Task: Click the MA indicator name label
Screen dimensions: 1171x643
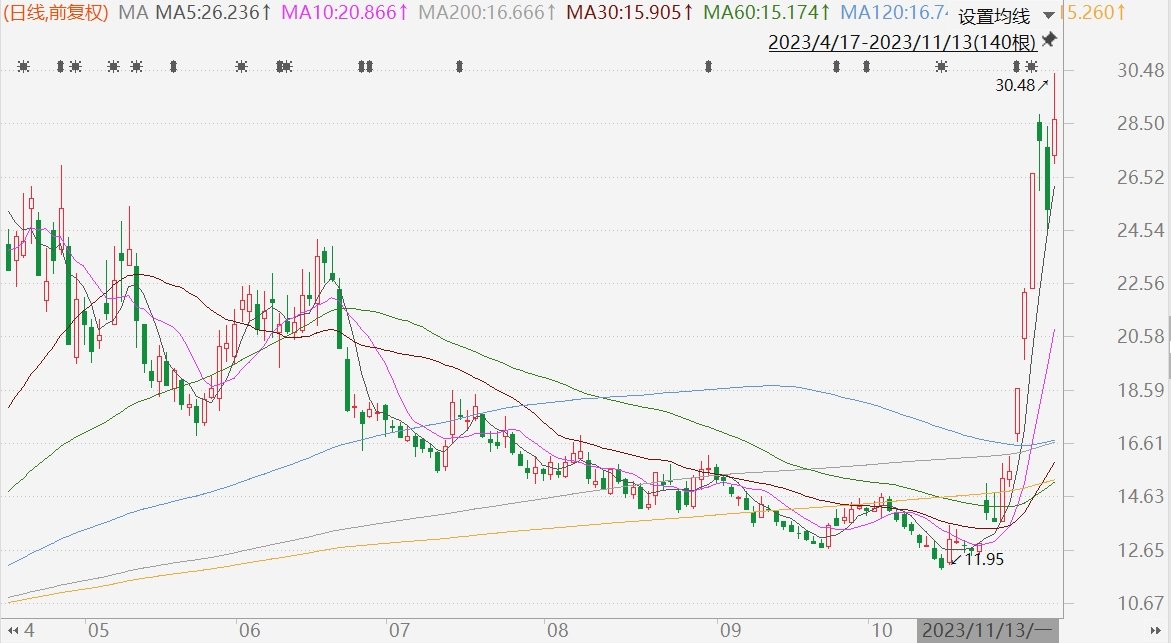Action: click(x=131, y=13)
